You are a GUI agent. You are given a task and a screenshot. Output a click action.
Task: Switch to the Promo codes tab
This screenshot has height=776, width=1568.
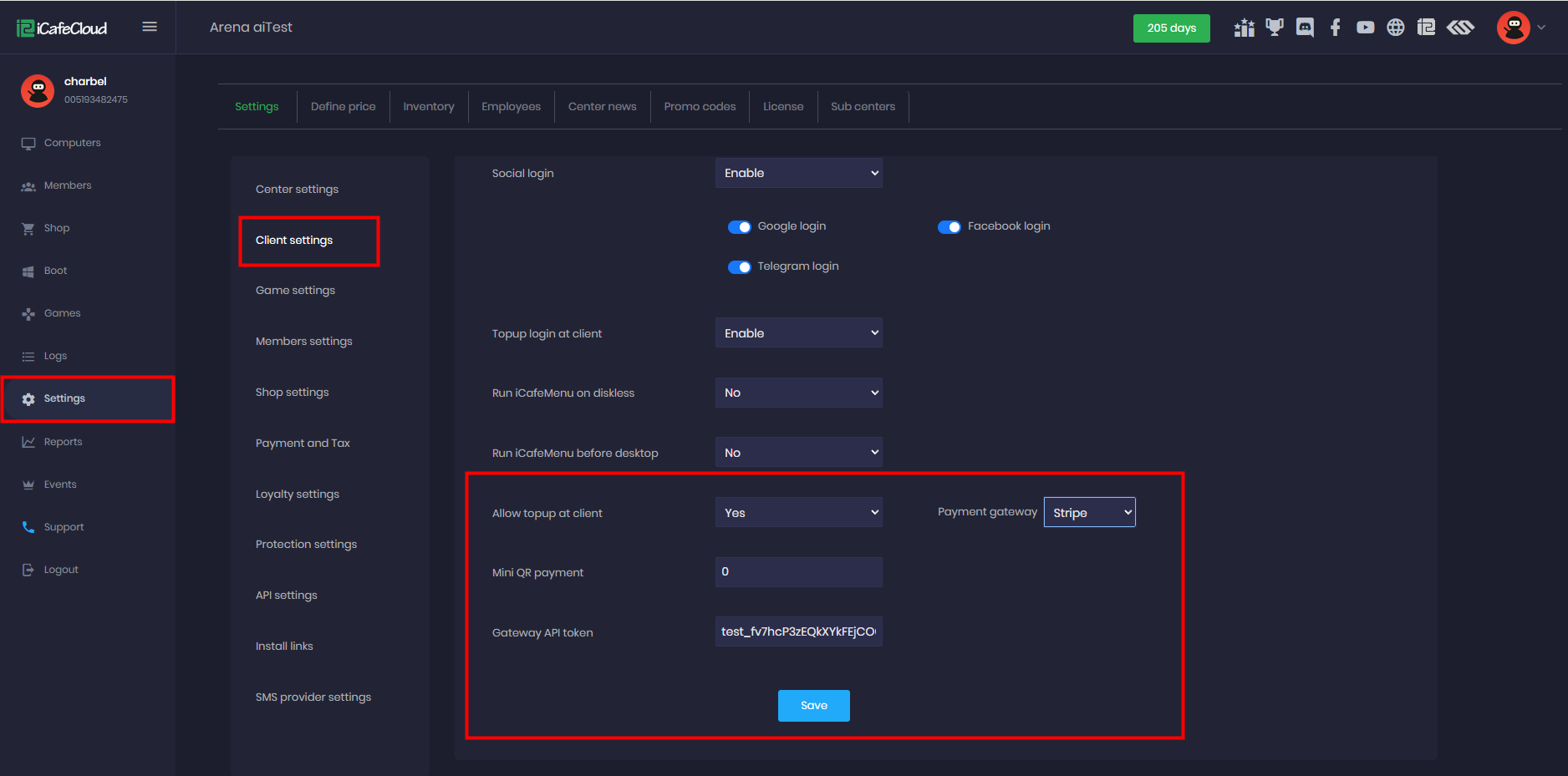(700, 106)
